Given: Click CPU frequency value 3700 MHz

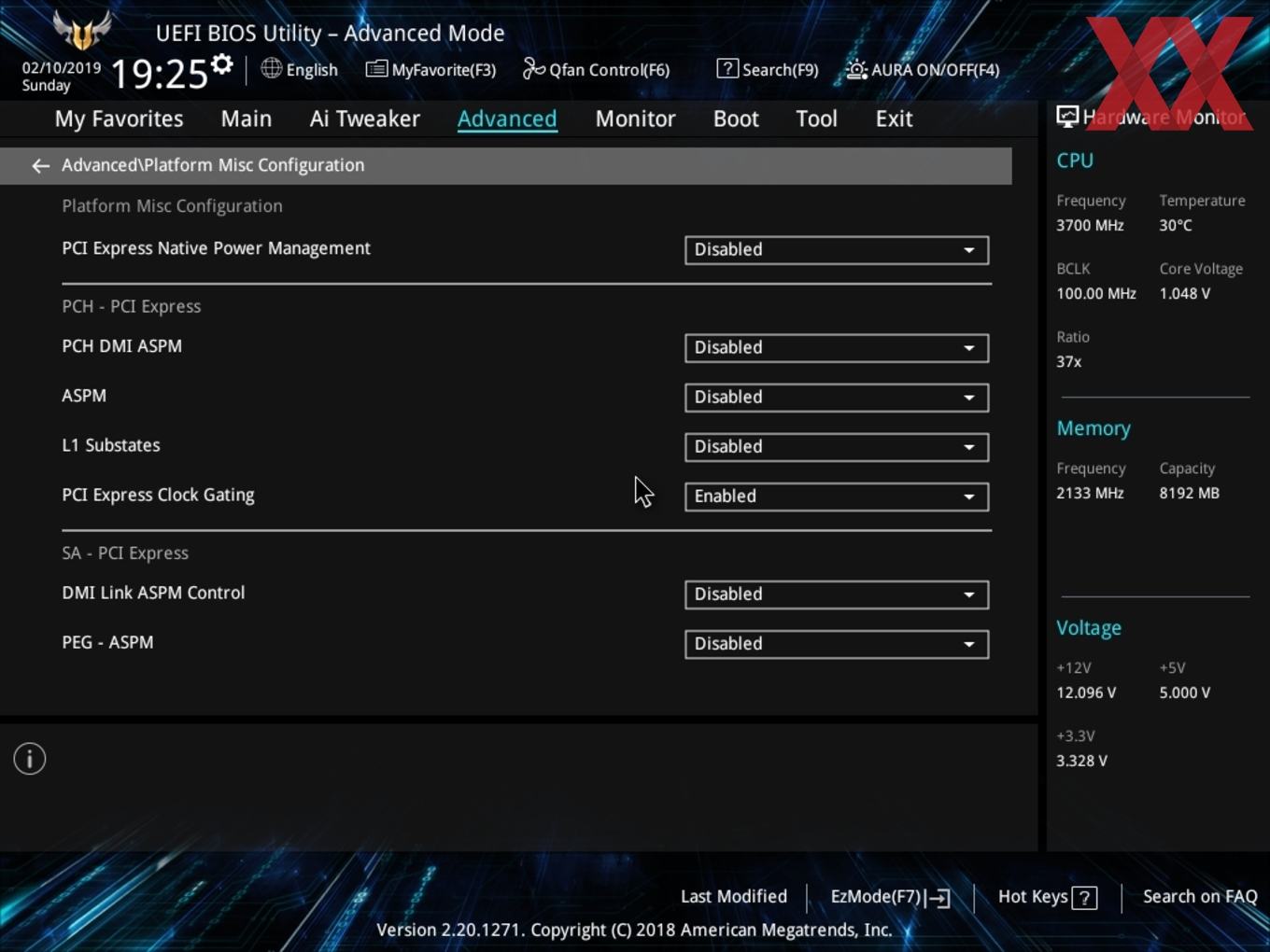Looking at the screenshot, I should (x=1090, y=225).
